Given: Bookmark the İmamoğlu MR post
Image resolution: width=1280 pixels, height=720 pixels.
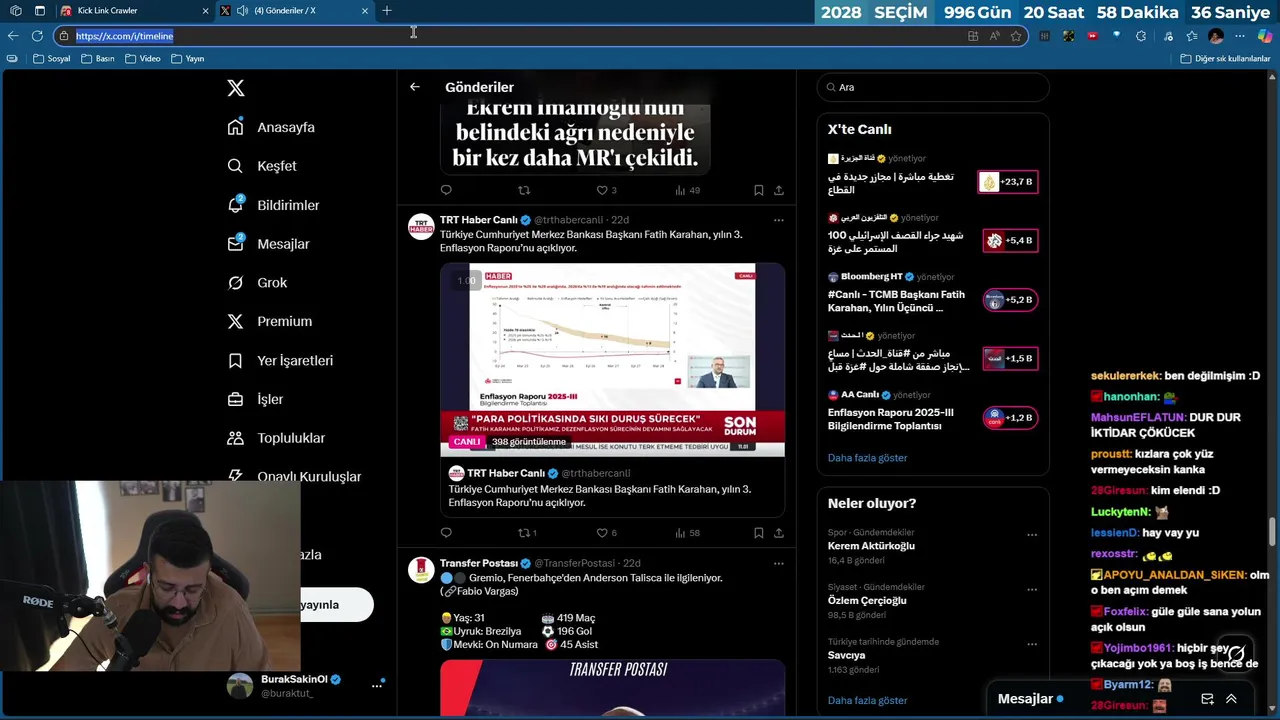Looking at the screenshot, I should click(x=758, y=190).
